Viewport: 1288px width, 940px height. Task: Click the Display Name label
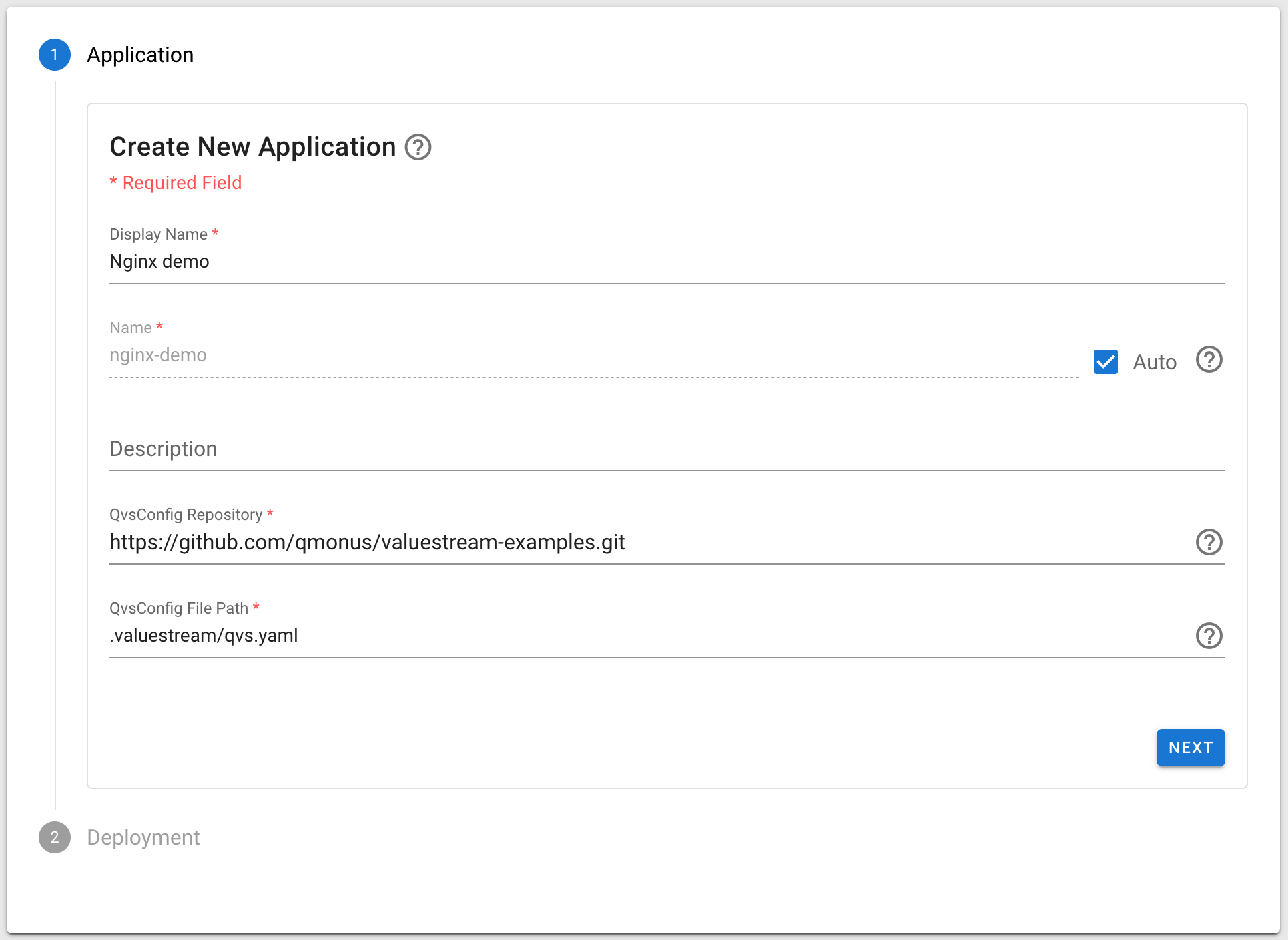click(158, 234)
